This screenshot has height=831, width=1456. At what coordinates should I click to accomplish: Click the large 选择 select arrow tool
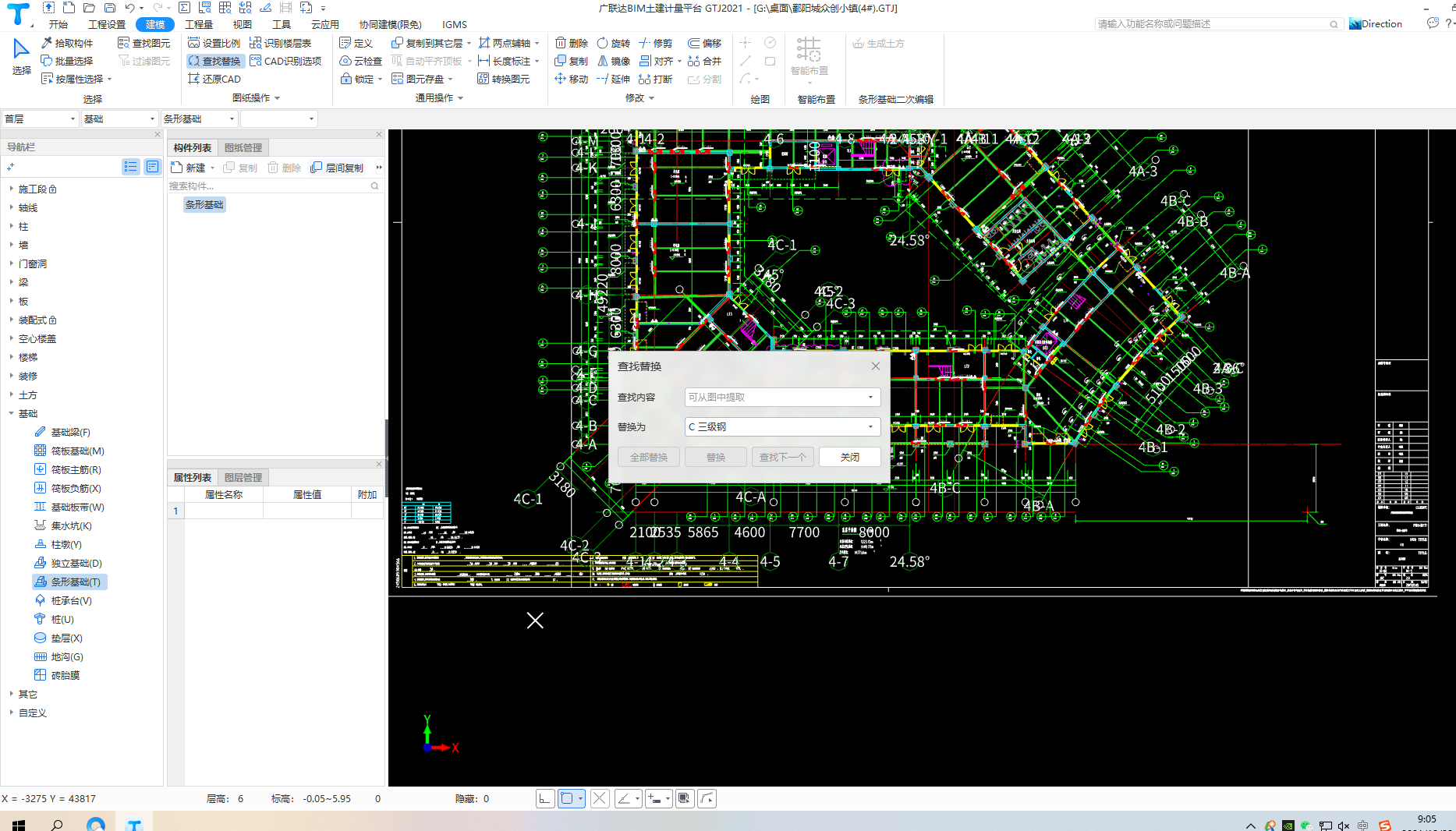tap(21, 56)
